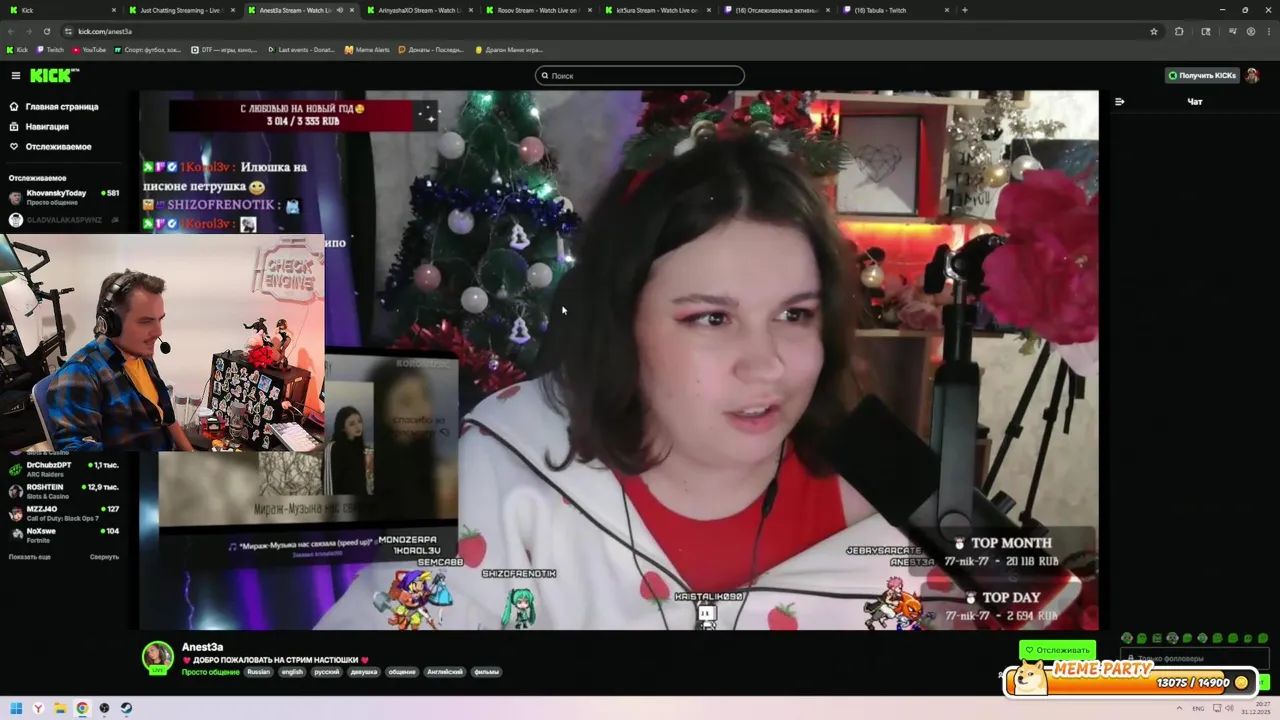Open browser extensions puzzle icon

[1179, 31]
